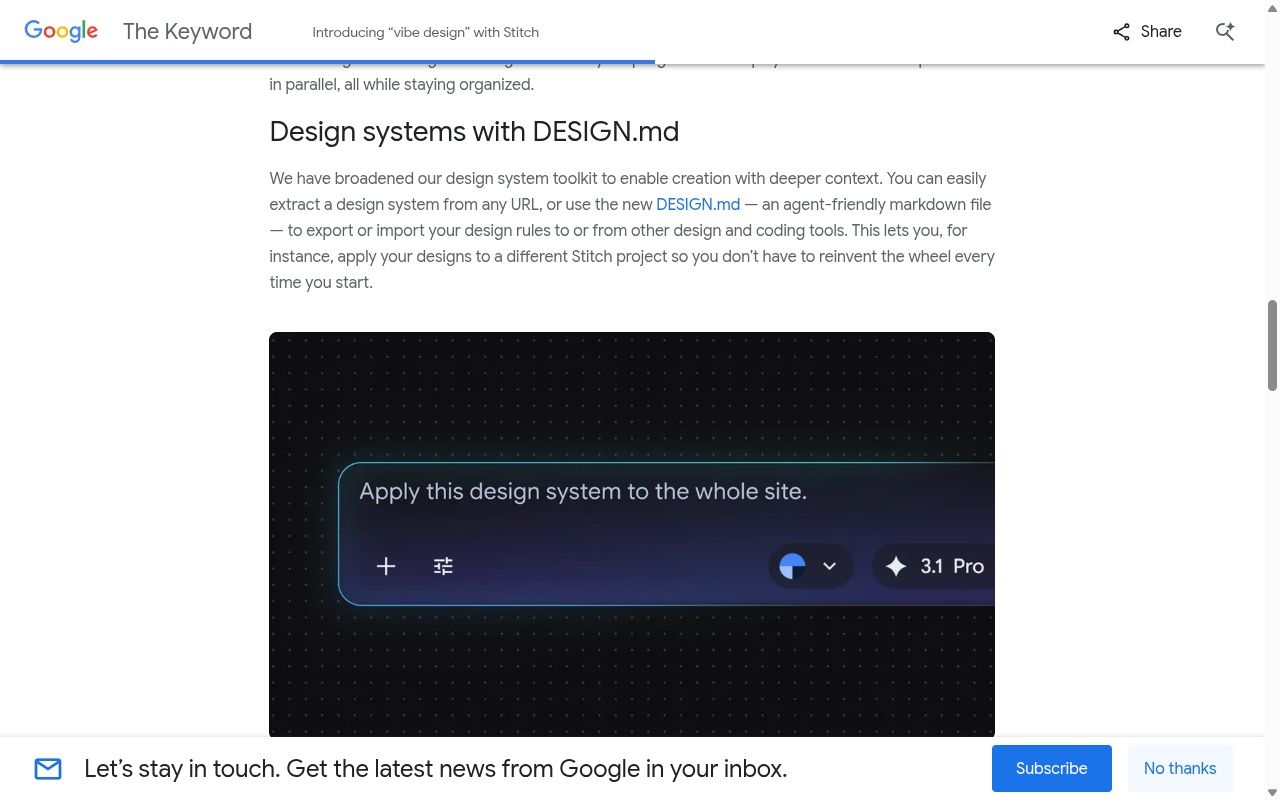Expand the theme selector chevron
The height and width of the screenshot is (800, 1280).
click(829, 566)
